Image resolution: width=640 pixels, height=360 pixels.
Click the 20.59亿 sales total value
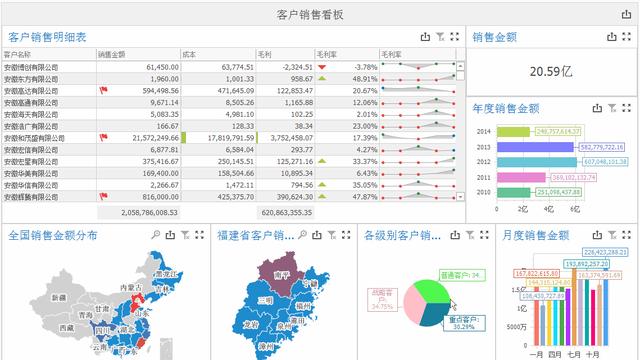551,71
